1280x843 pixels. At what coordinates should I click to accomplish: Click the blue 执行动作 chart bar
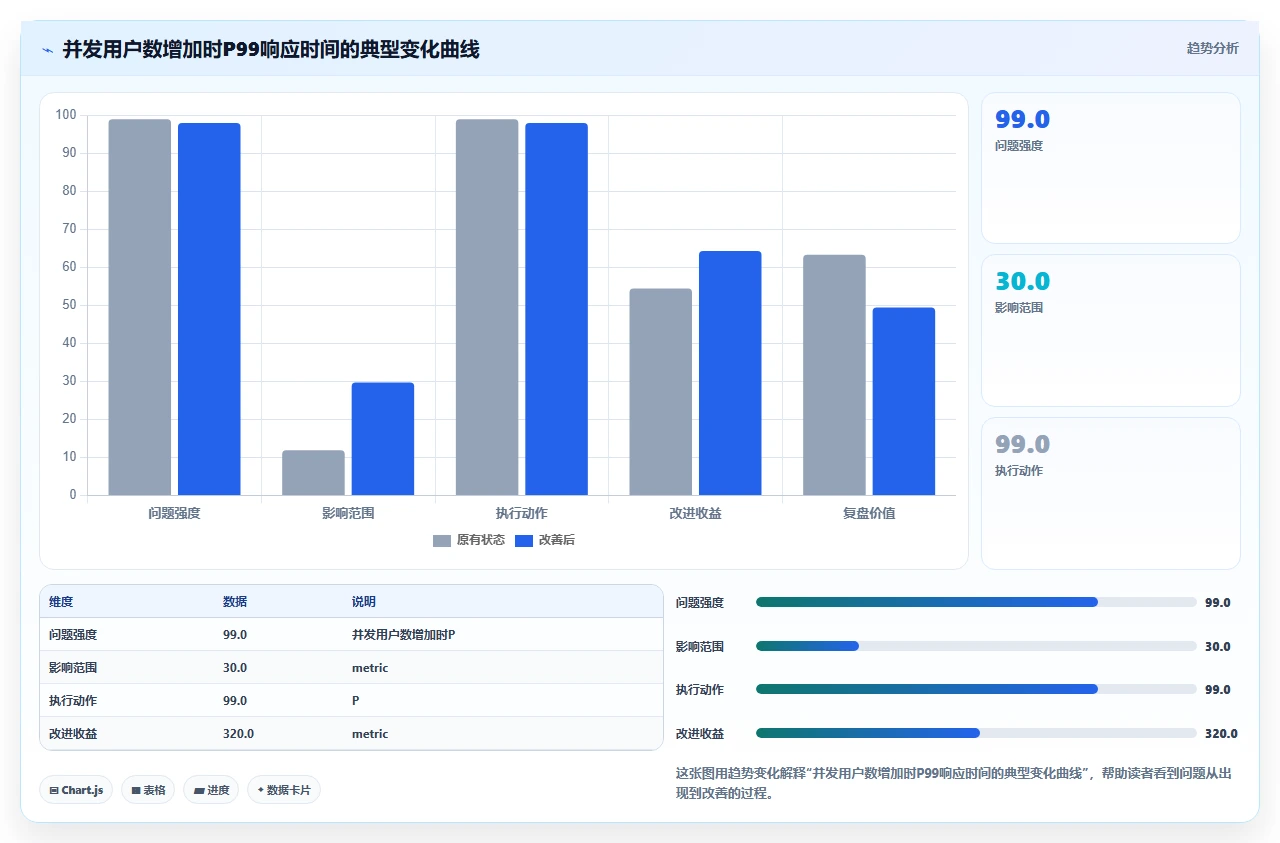coord(556,309)
